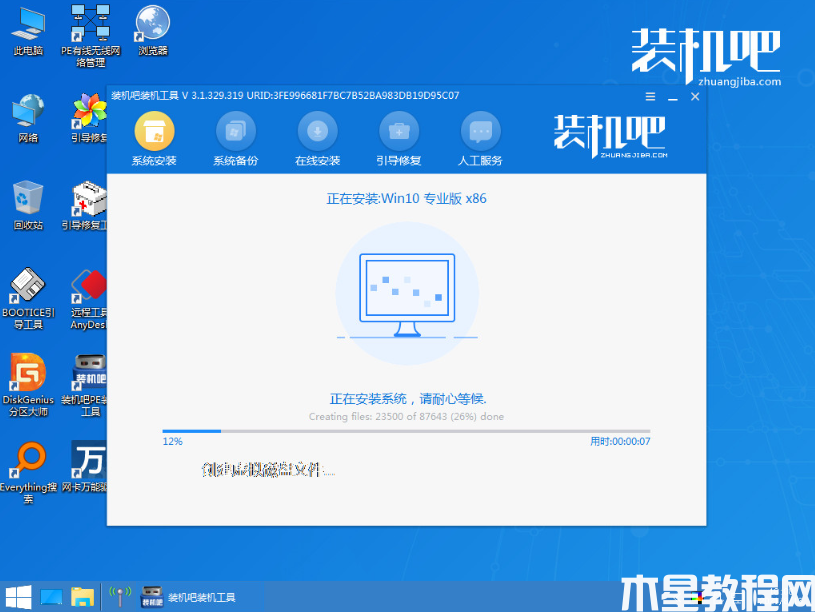Click 正在安装:Win10 专业版 x86 heading
This screenshot has height=612, width=816.
coord(406,198)
